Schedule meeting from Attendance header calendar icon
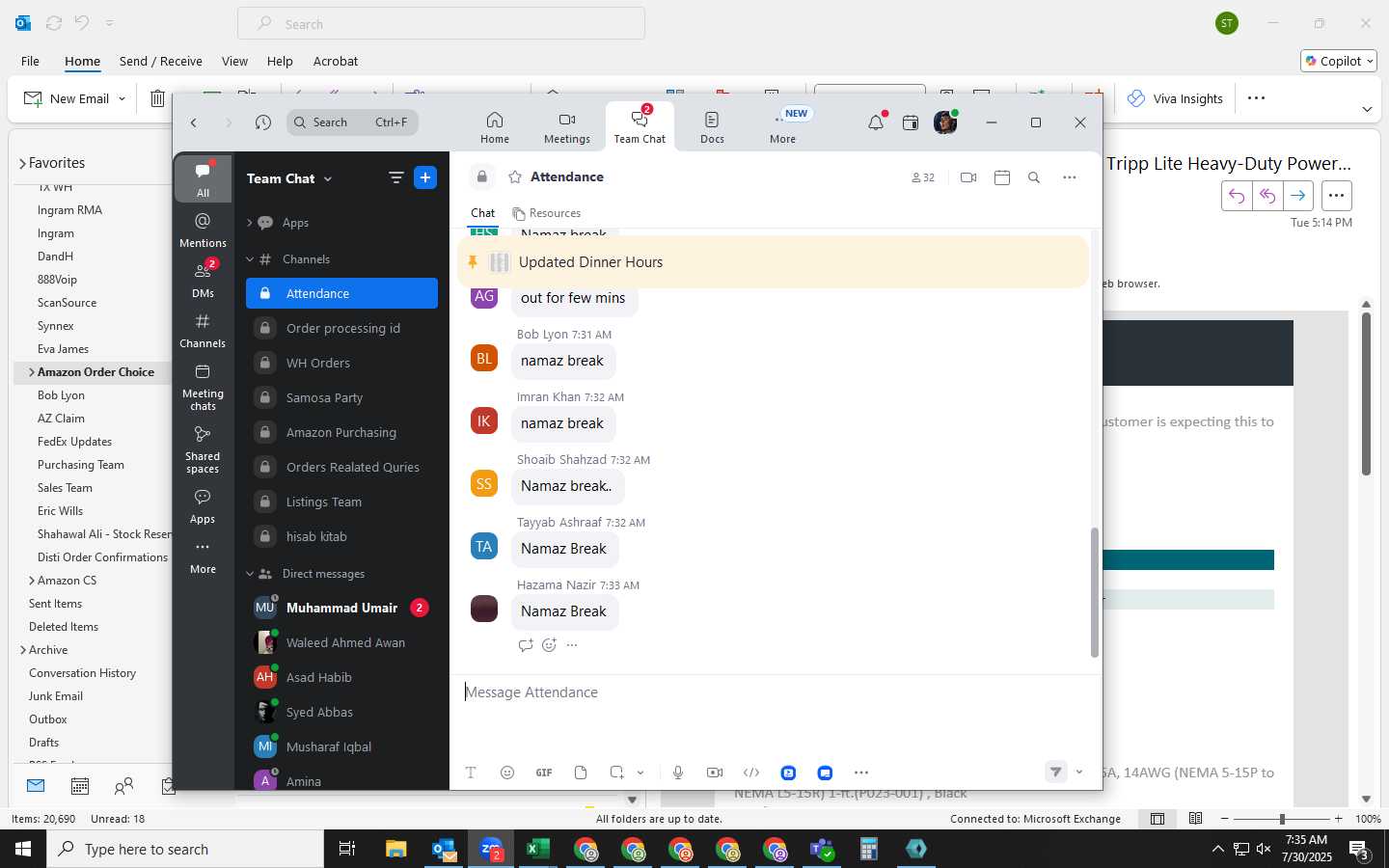The height and width of the screenshot is (868, 1389). 1002,177
